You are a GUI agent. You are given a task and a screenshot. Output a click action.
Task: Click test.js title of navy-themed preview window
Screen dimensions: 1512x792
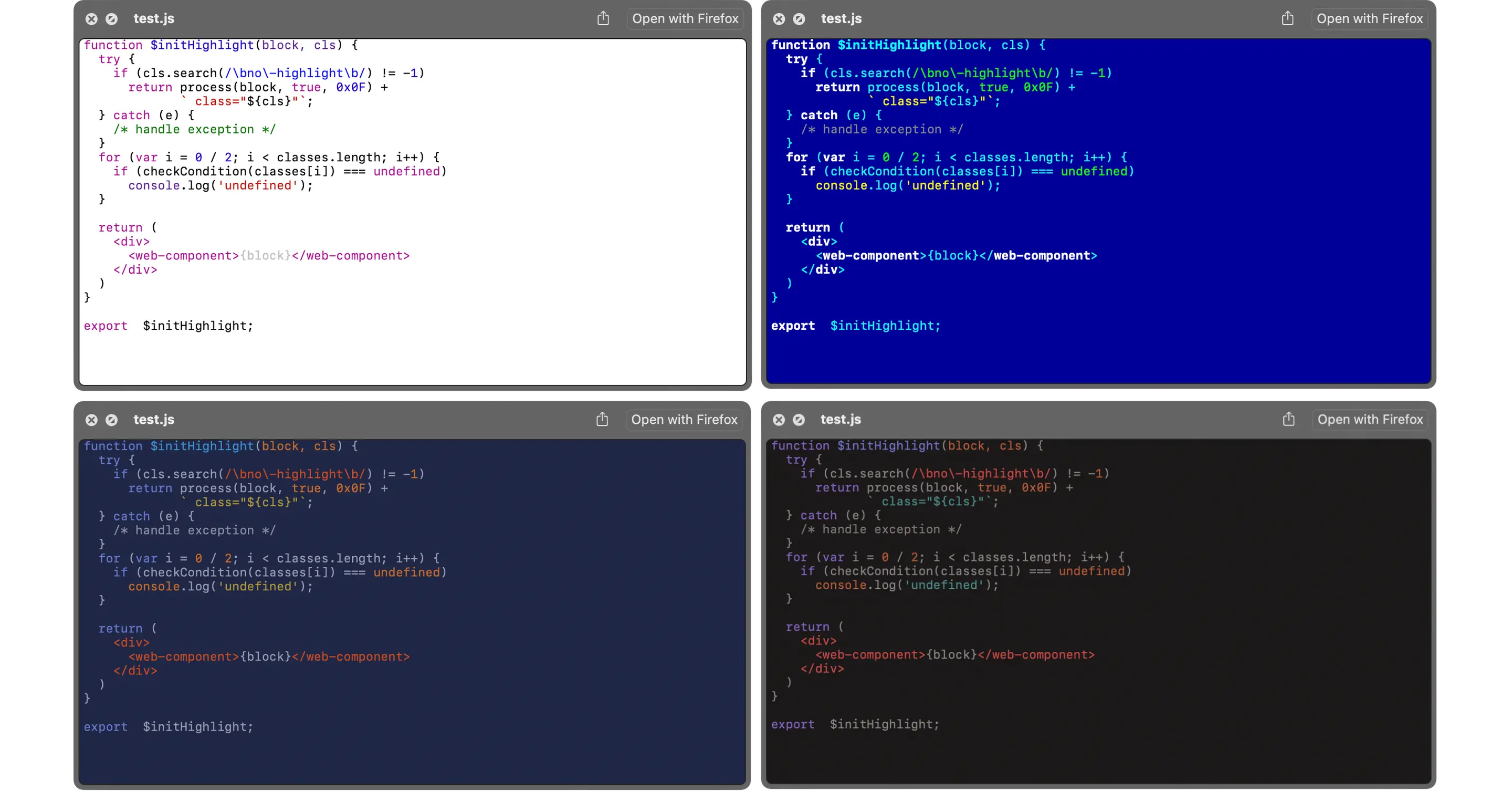click(x=154, y=419)
